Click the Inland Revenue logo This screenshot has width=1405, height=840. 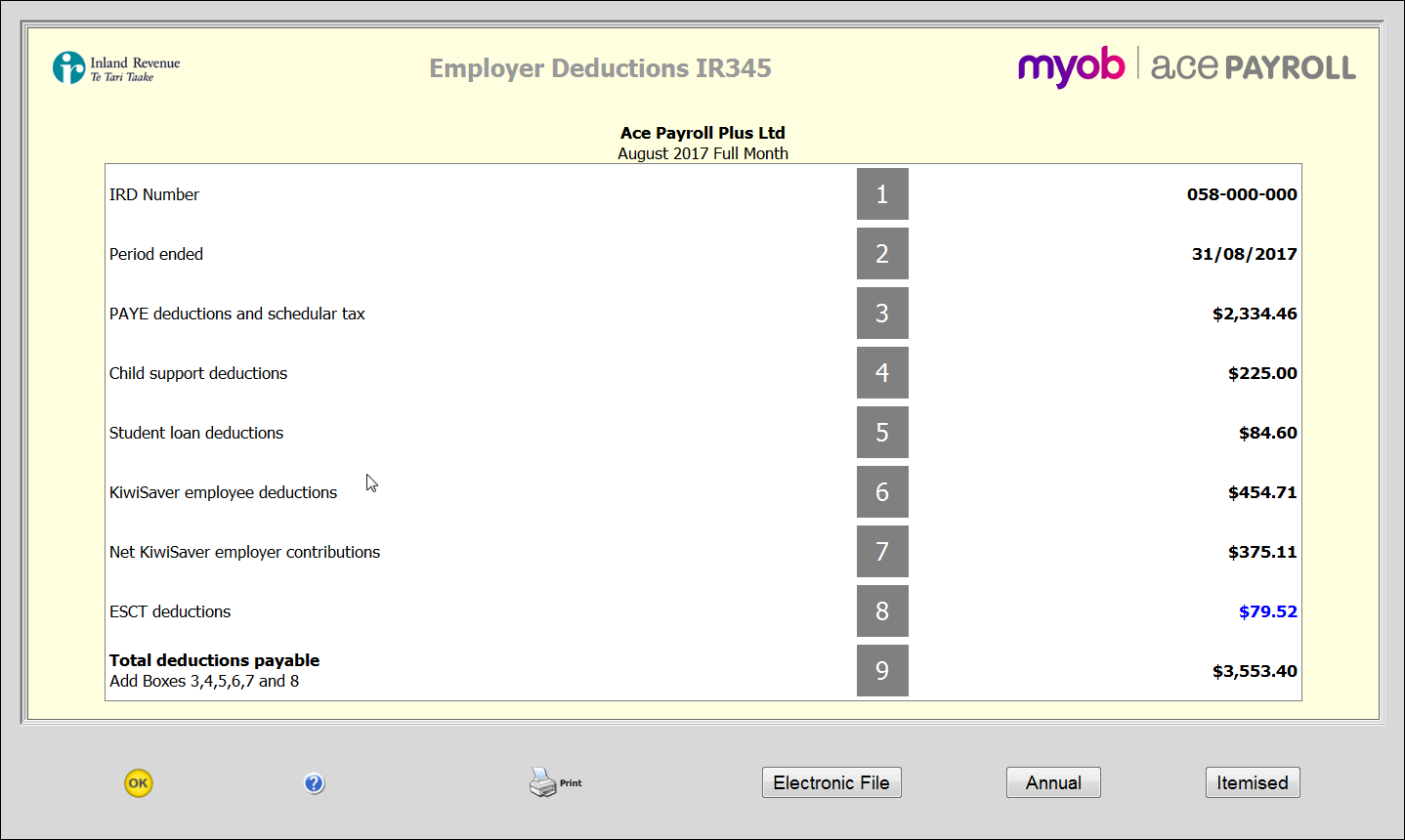point(116,68)
